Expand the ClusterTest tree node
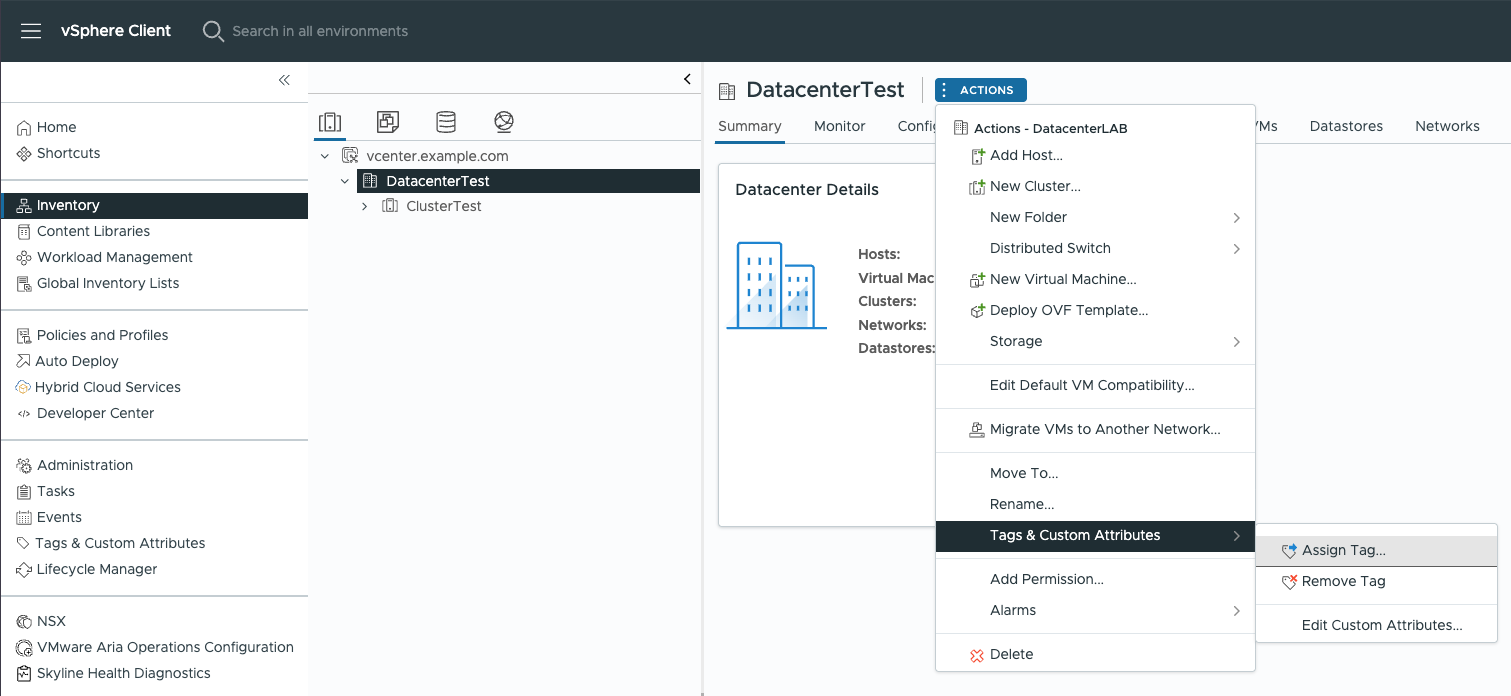 [x=365, y=206]
